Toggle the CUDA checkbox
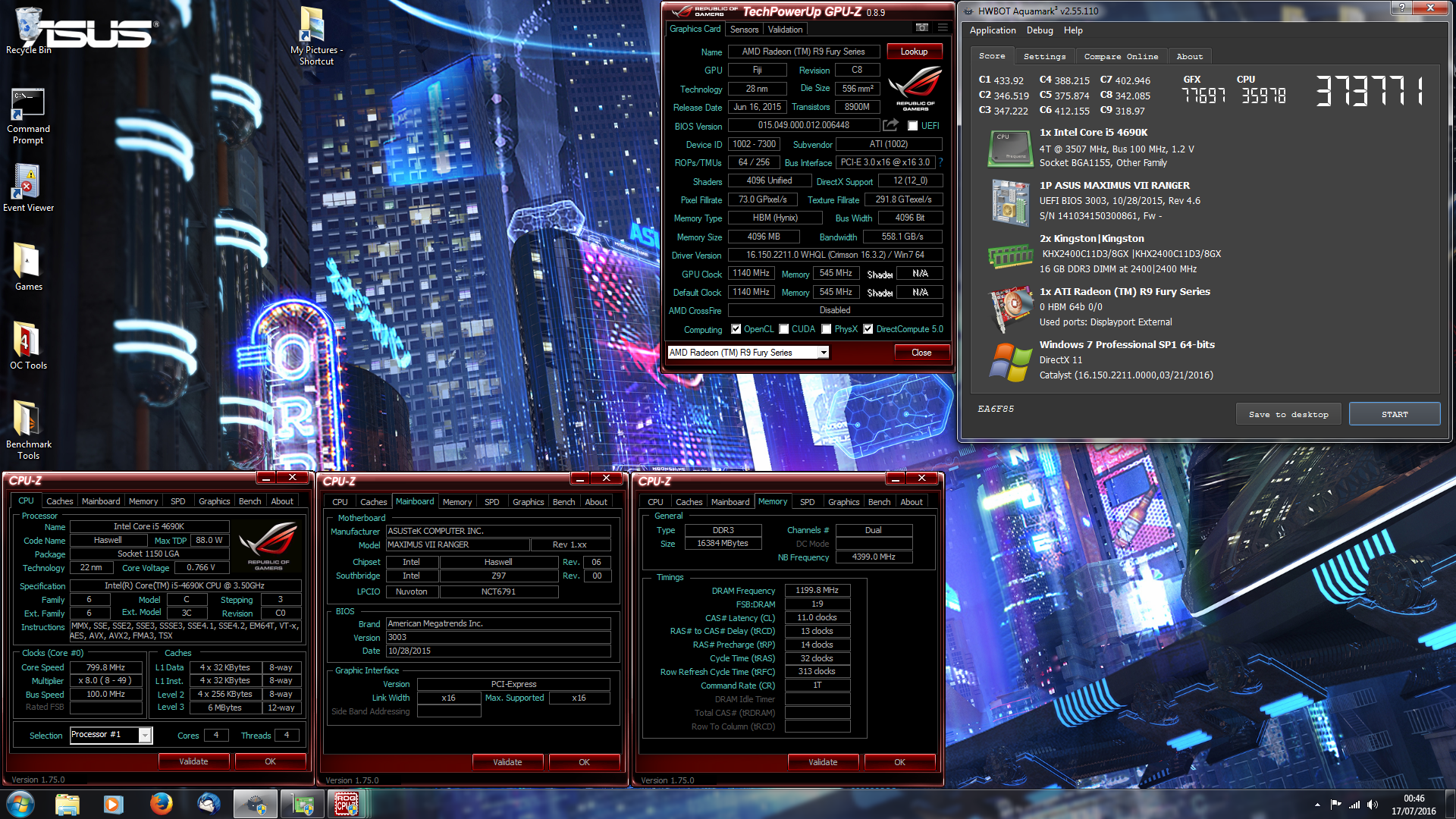This screenshot has width=1456, height=819. (x=783, y=329)
